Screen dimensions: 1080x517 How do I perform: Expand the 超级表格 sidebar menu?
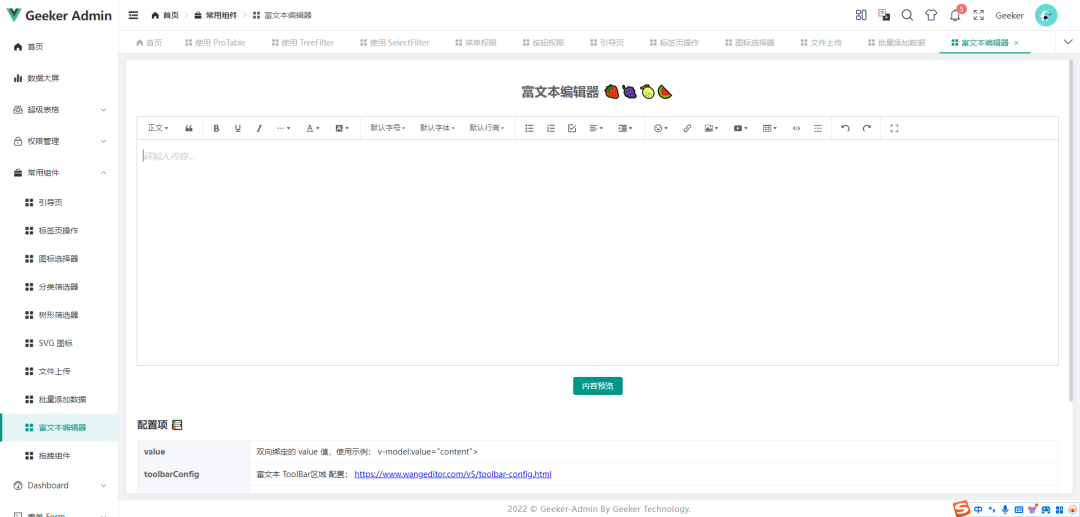[x=59, y=109]
